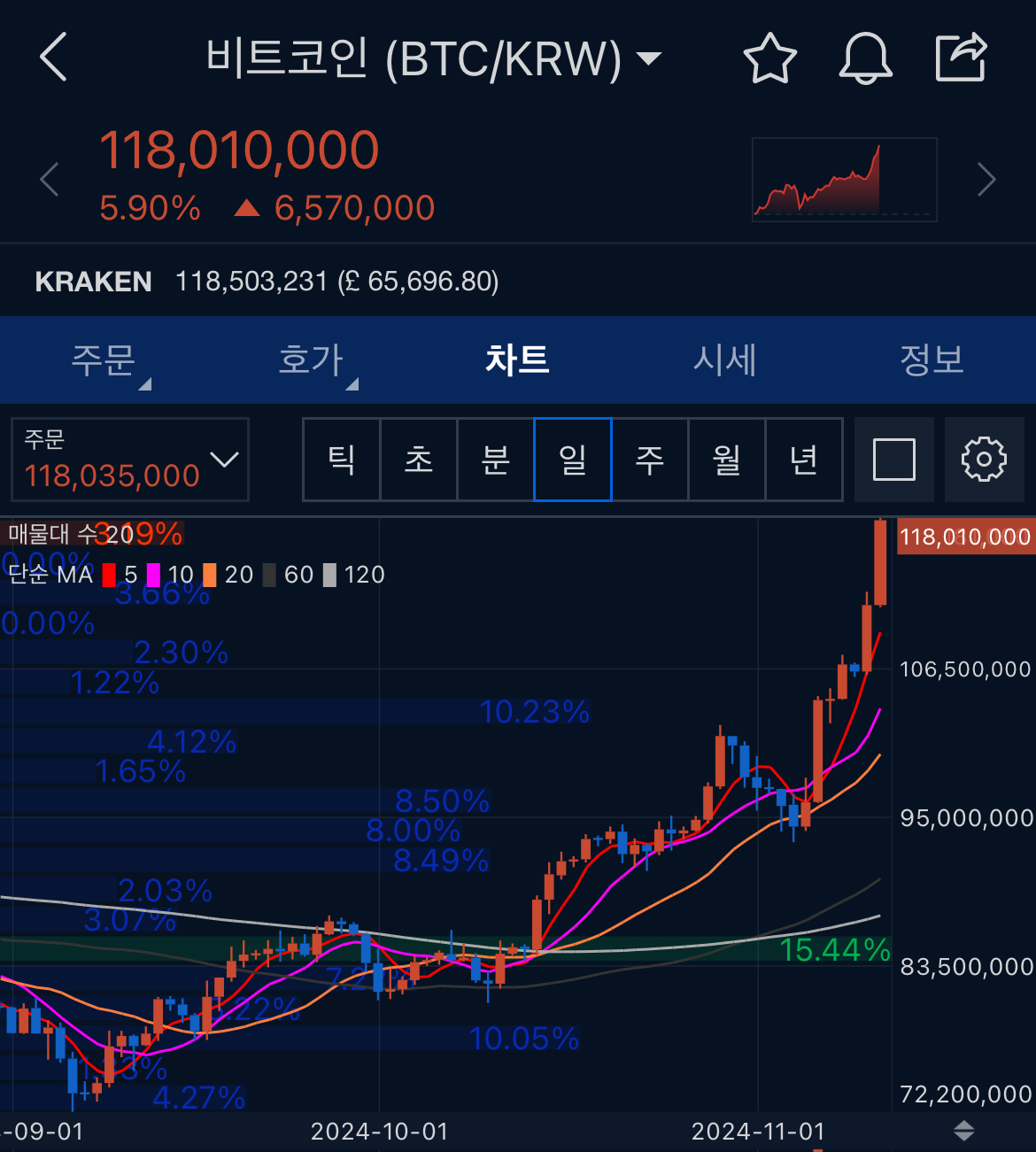Open chart settings gear icon
The height and width of the screenshot is (1152, 1036).
[984, 460]
